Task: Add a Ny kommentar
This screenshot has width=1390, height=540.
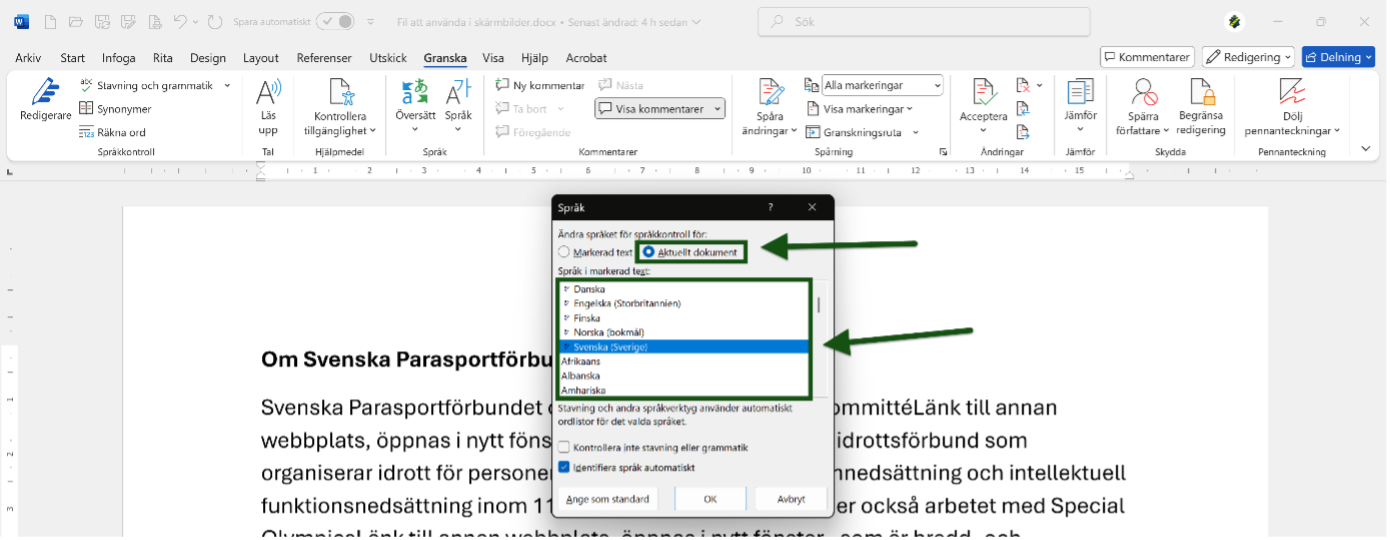Action: (x=540, y=86)
